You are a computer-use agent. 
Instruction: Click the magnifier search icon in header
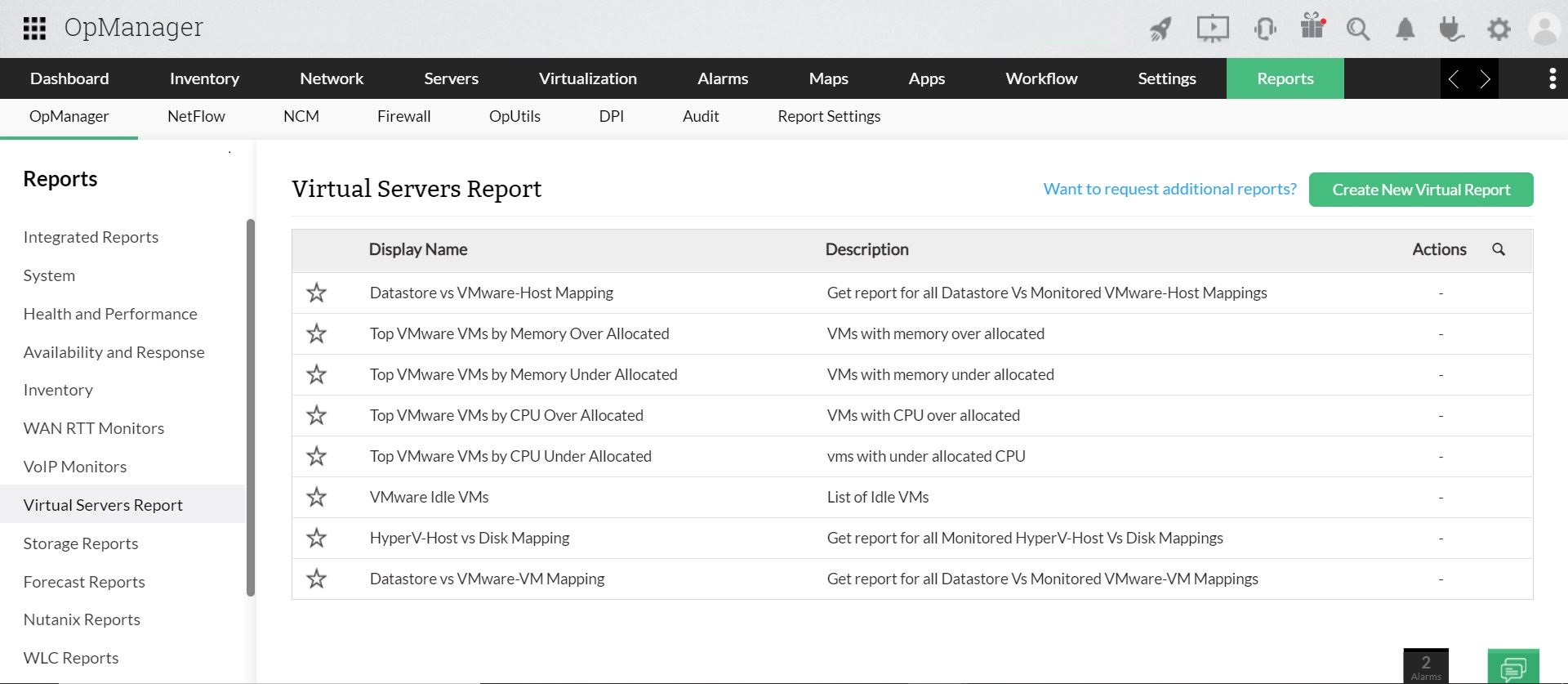pos(1358,29)
